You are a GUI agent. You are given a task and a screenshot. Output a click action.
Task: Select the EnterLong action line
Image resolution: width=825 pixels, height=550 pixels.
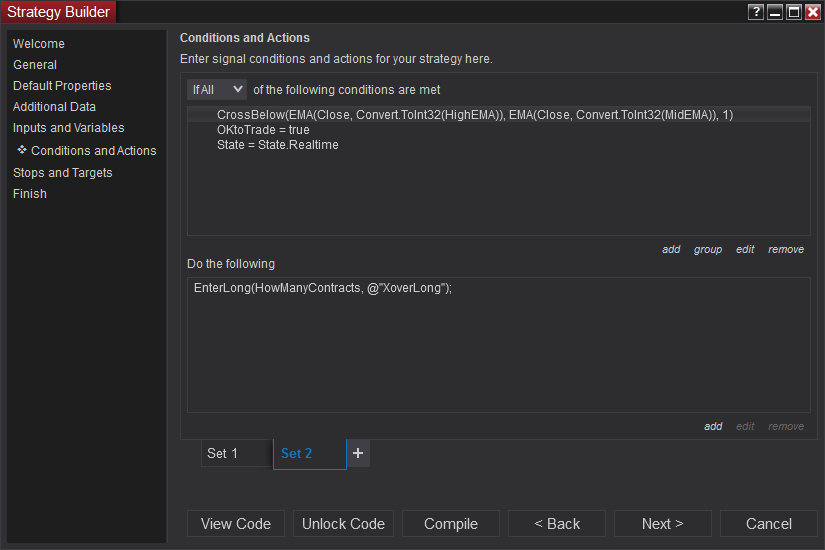pos(324,288)
